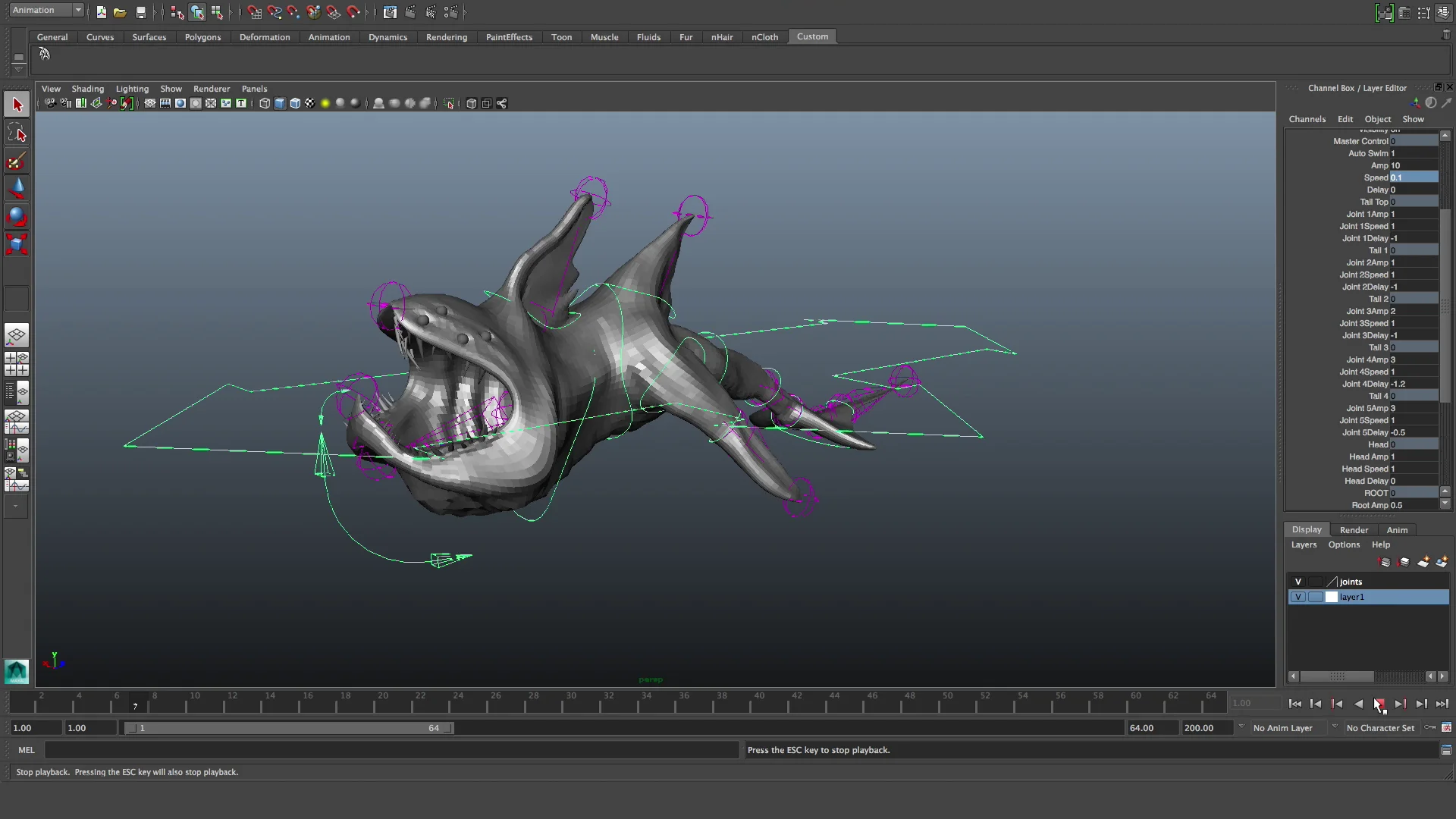The height and width of the screenshot is (819, 1456).
Task: Create a new empty layer
Action: (1423, 562)
